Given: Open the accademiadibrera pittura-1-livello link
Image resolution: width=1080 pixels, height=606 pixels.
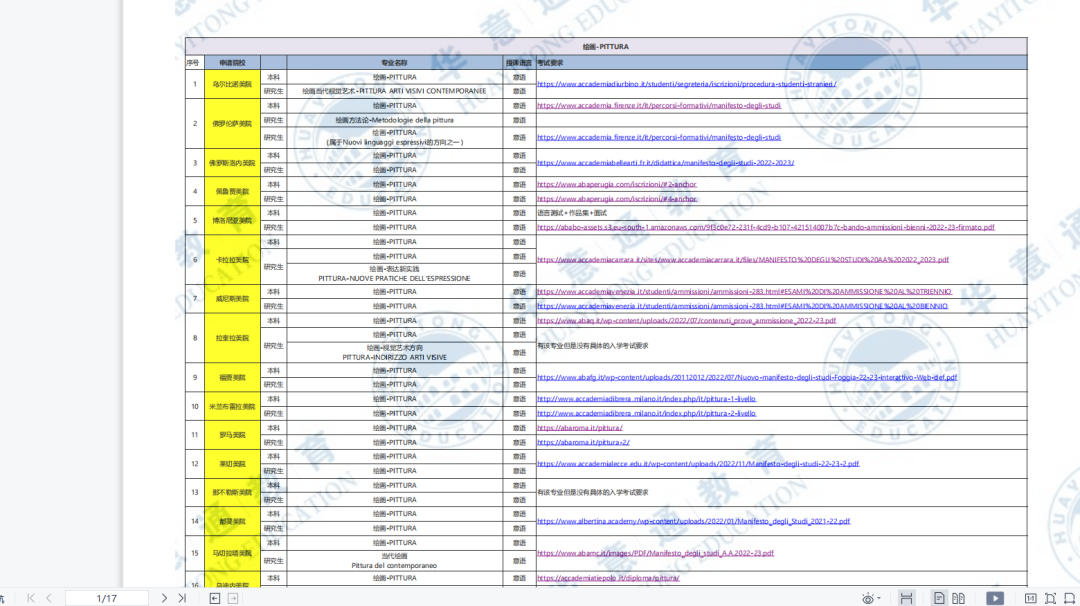Looking at the screenshot, I should [x=646, y=399].
